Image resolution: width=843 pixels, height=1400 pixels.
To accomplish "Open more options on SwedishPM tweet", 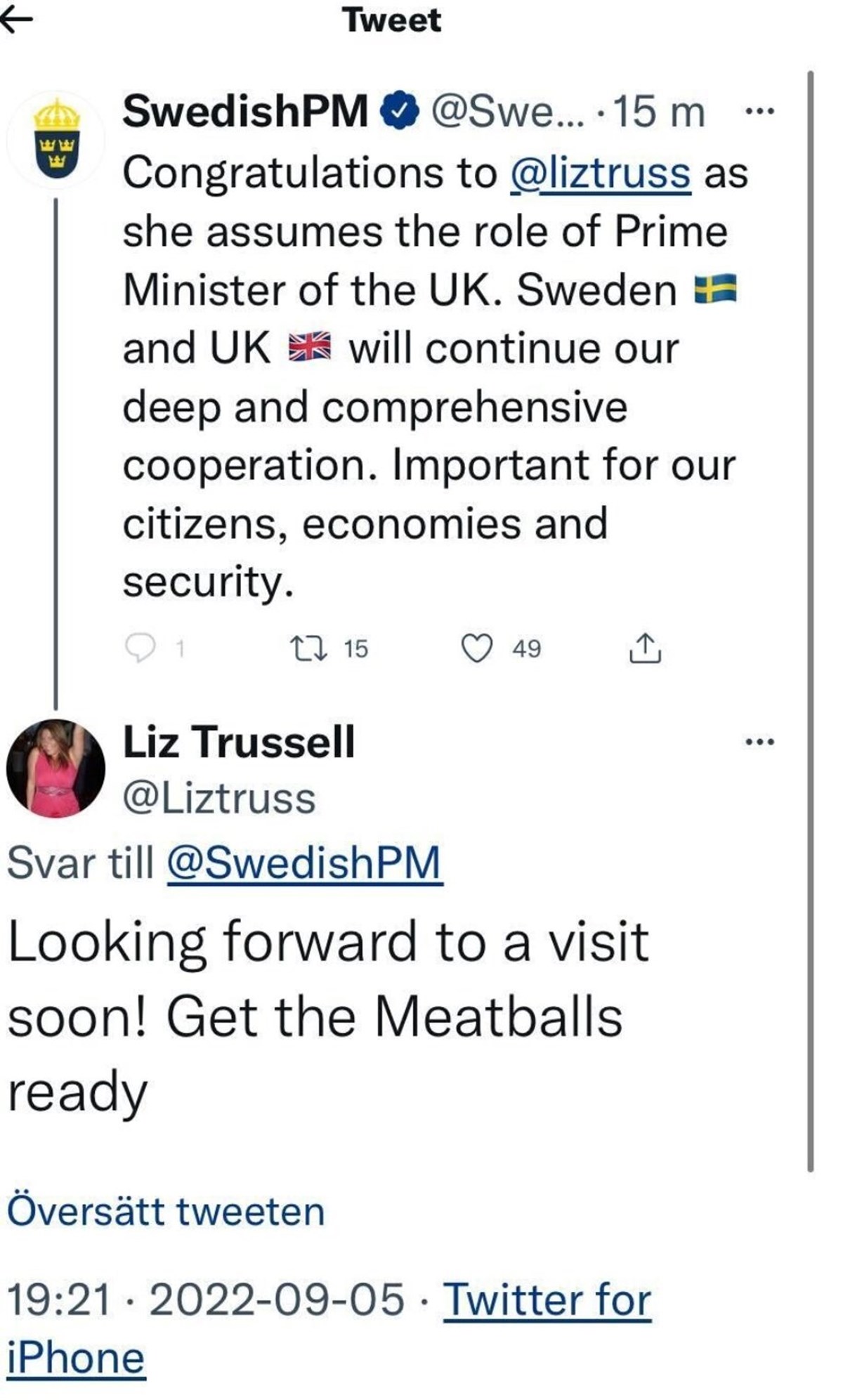I will 759,111.
